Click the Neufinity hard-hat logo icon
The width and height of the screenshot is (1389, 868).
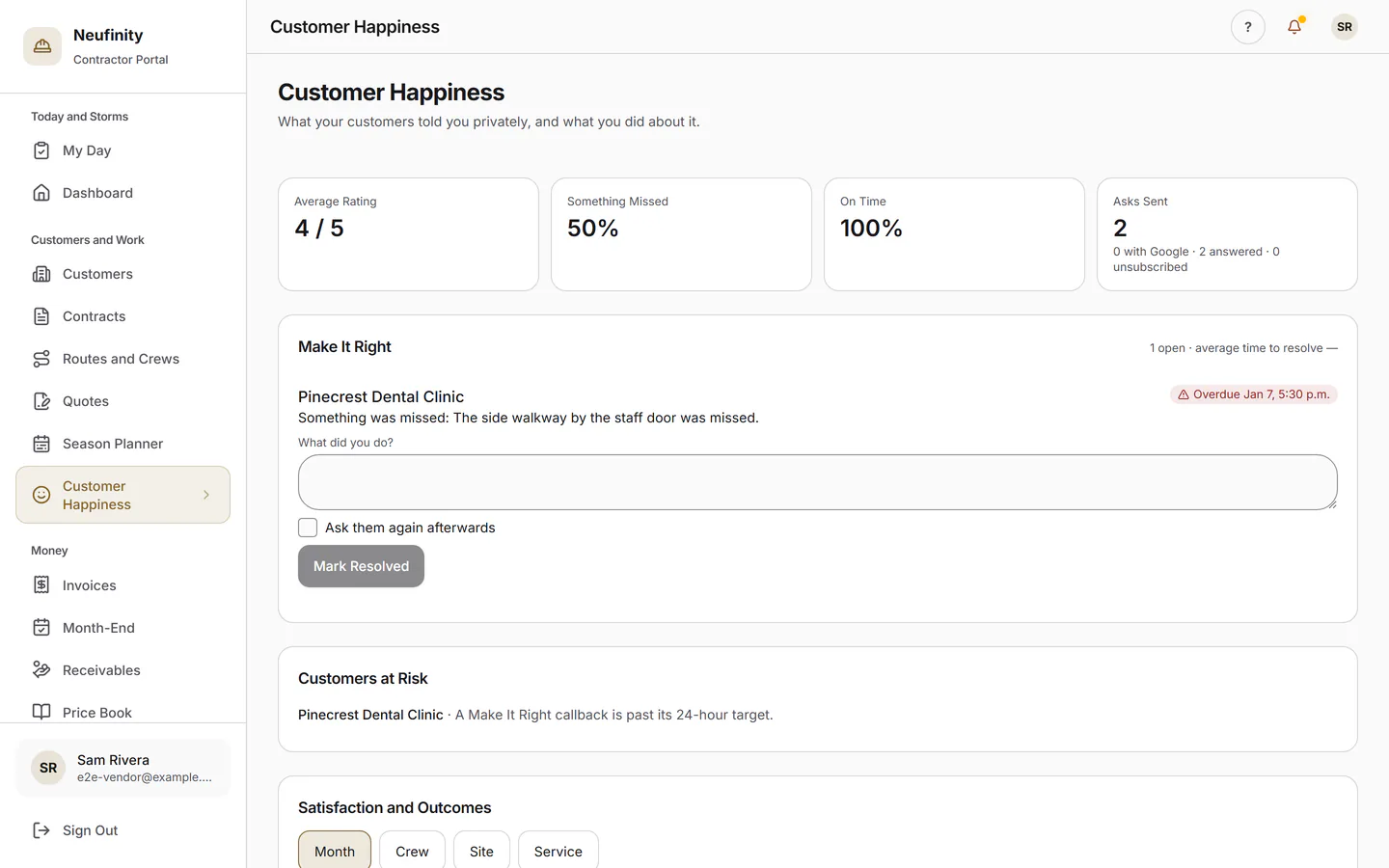[42, 46]
